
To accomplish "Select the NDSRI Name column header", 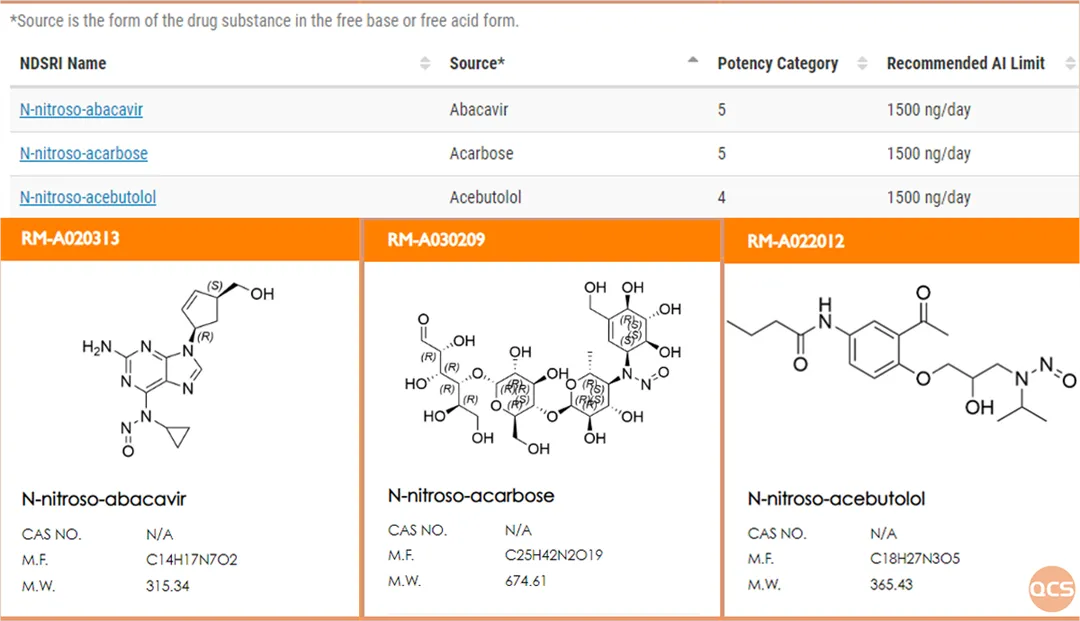I will 63,63.
